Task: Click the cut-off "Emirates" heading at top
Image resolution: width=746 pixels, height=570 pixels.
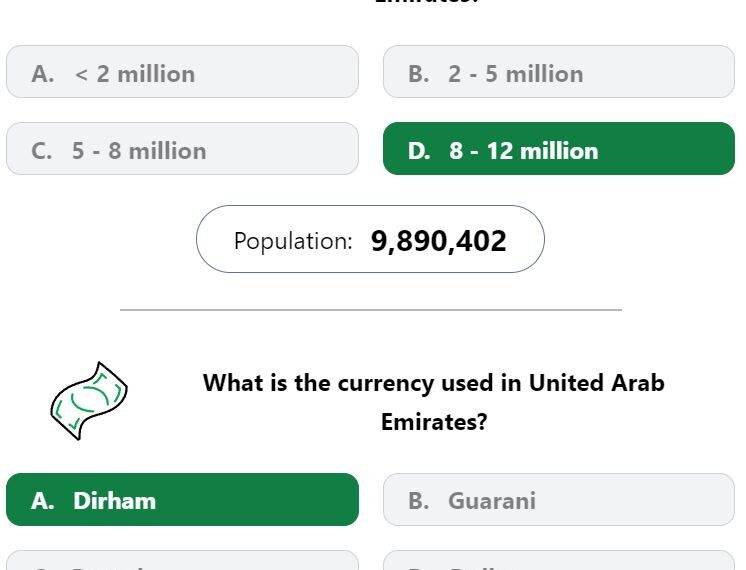Action: coord(427,2)
